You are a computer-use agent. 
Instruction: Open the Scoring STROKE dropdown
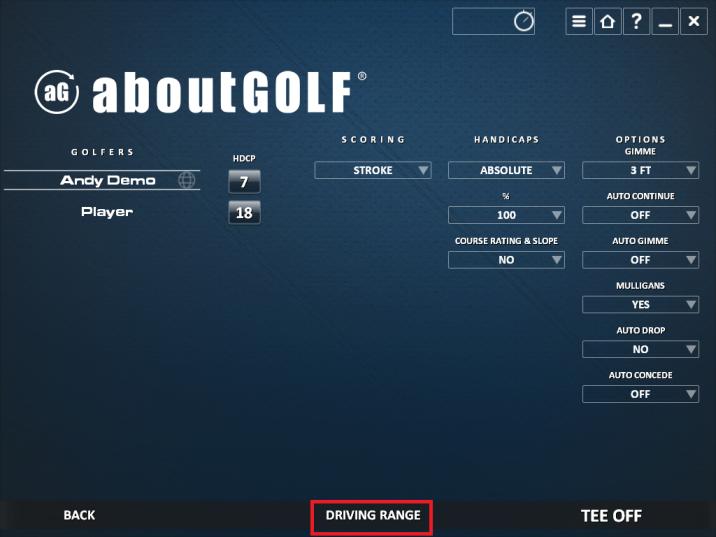(x=373, y=170)
